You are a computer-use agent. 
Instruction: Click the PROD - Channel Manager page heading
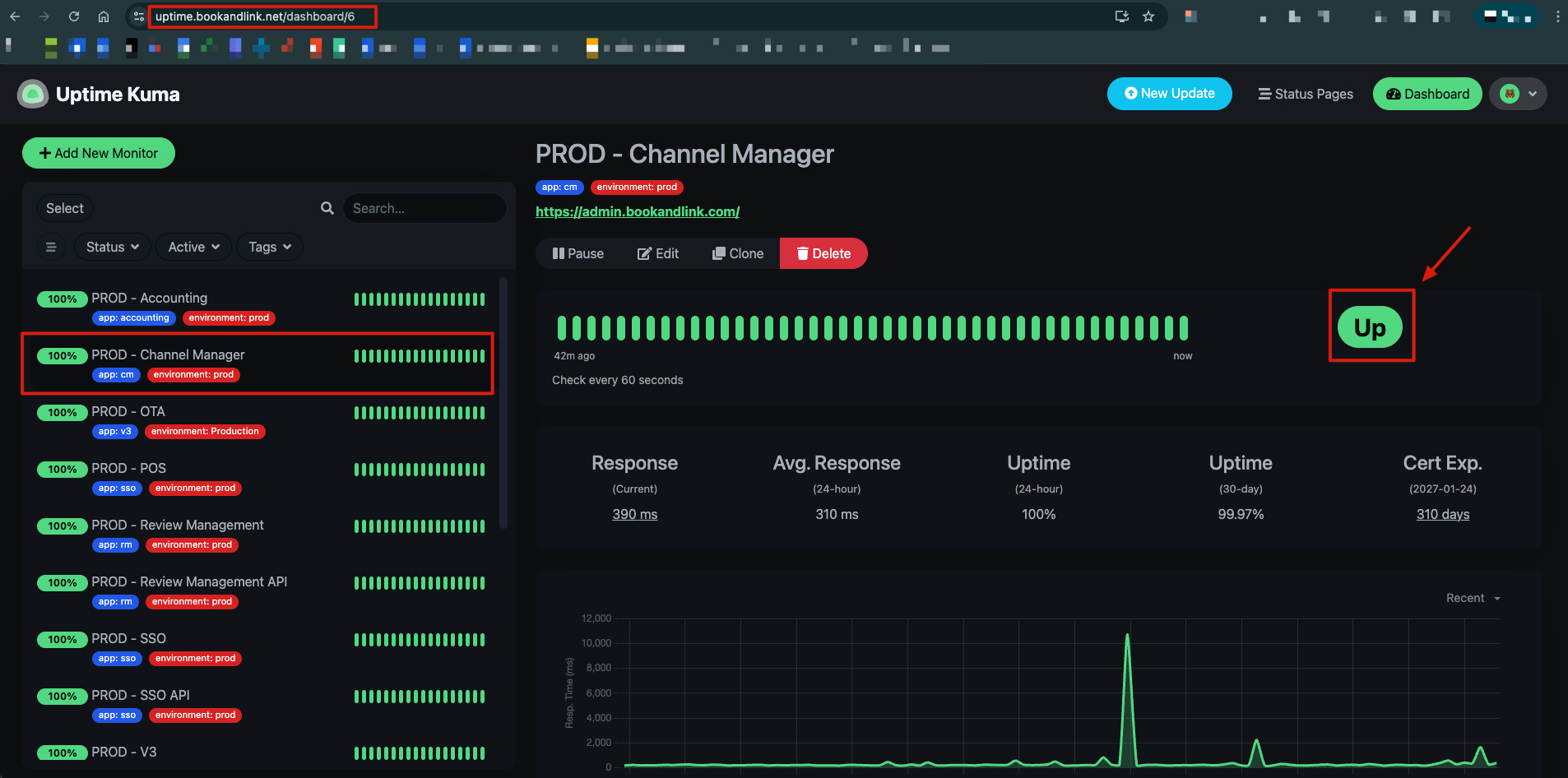(x=684, y=154)
